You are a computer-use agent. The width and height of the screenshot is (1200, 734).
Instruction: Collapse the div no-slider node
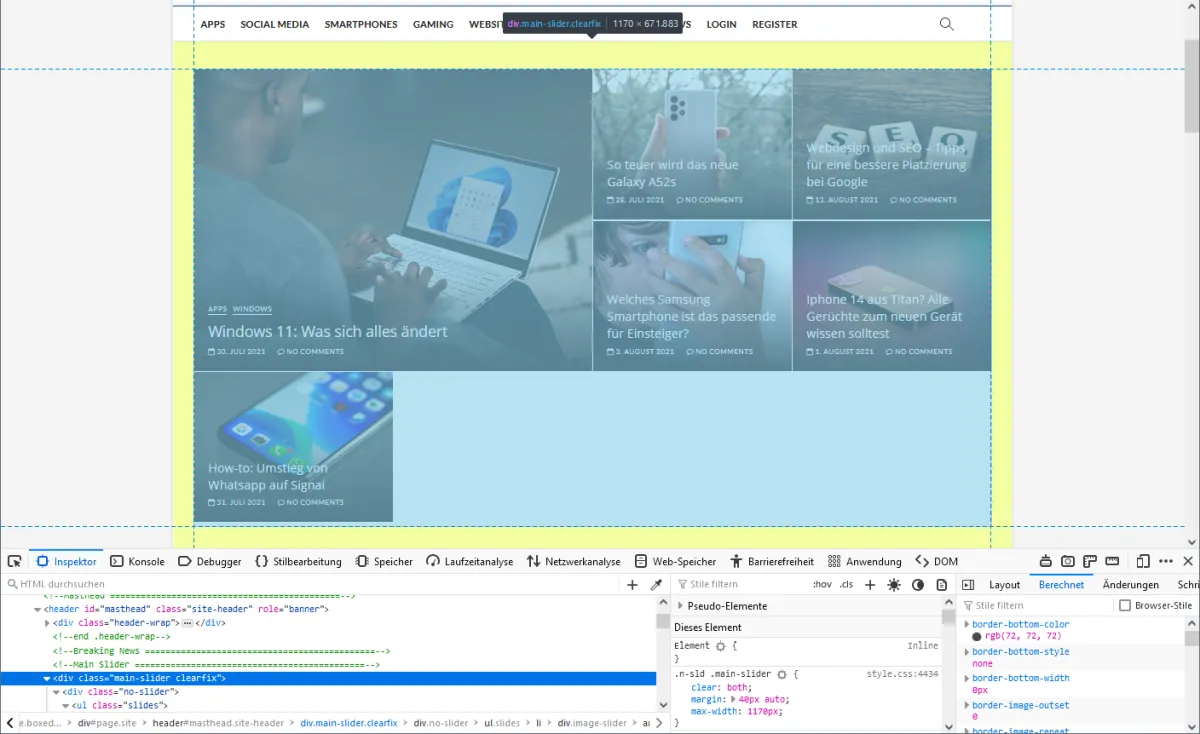point(57,692)
